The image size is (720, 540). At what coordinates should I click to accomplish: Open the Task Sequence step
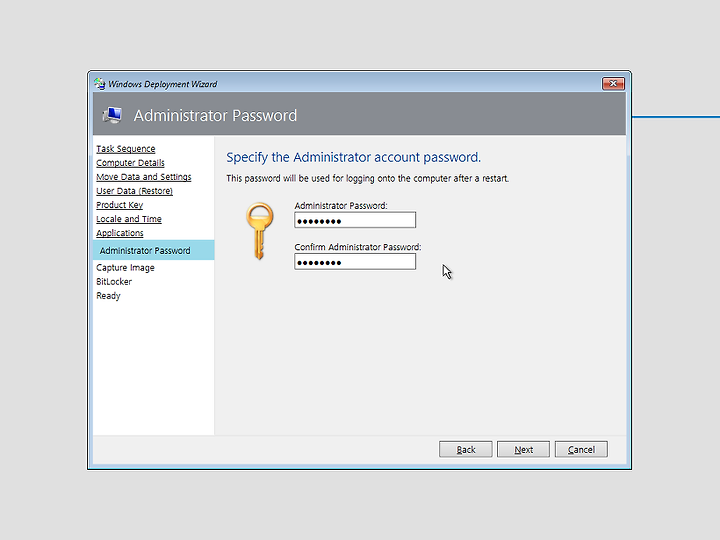point(126,149)
